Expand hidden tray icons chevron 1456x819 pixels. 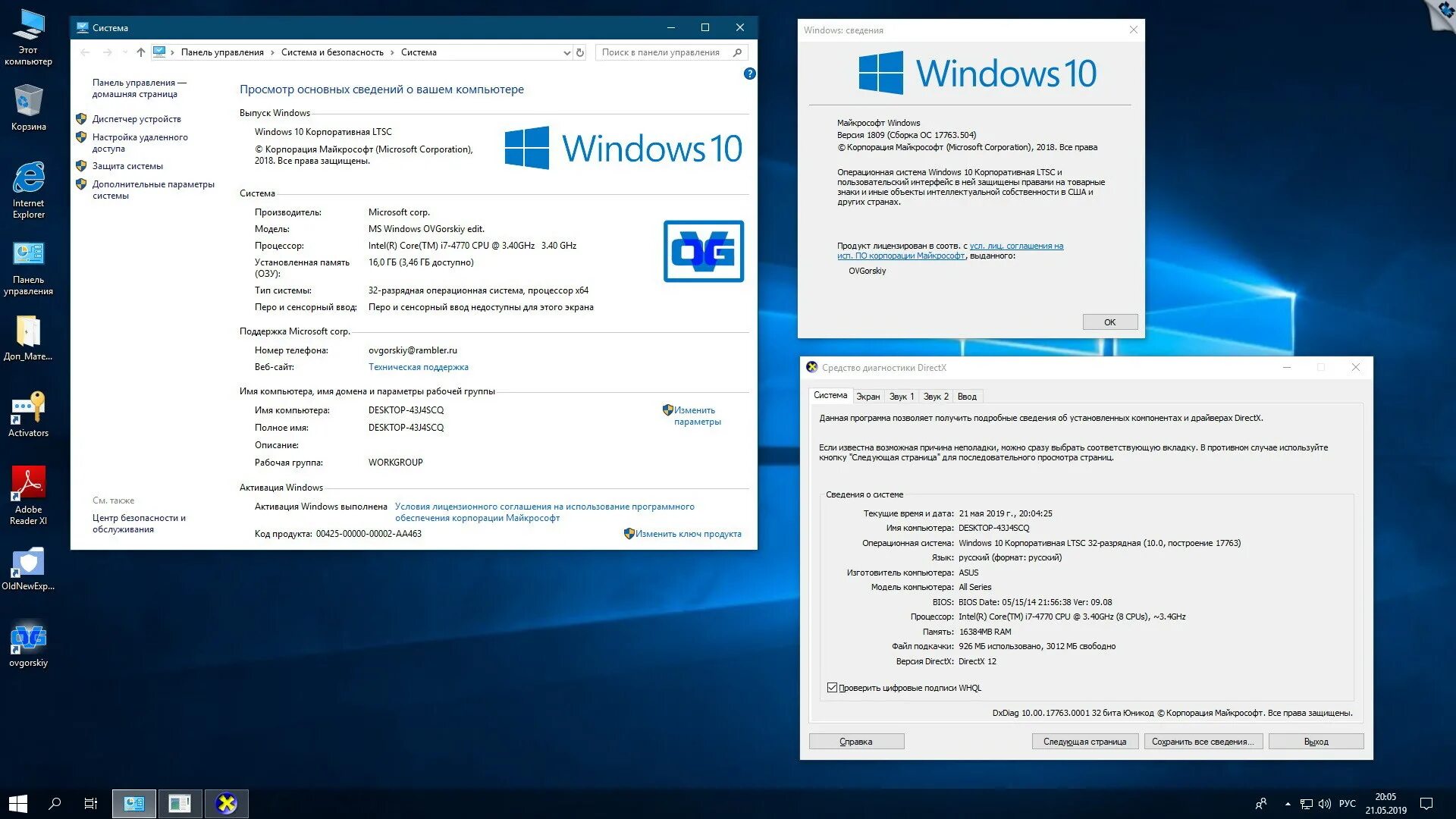coord(1287,804)
